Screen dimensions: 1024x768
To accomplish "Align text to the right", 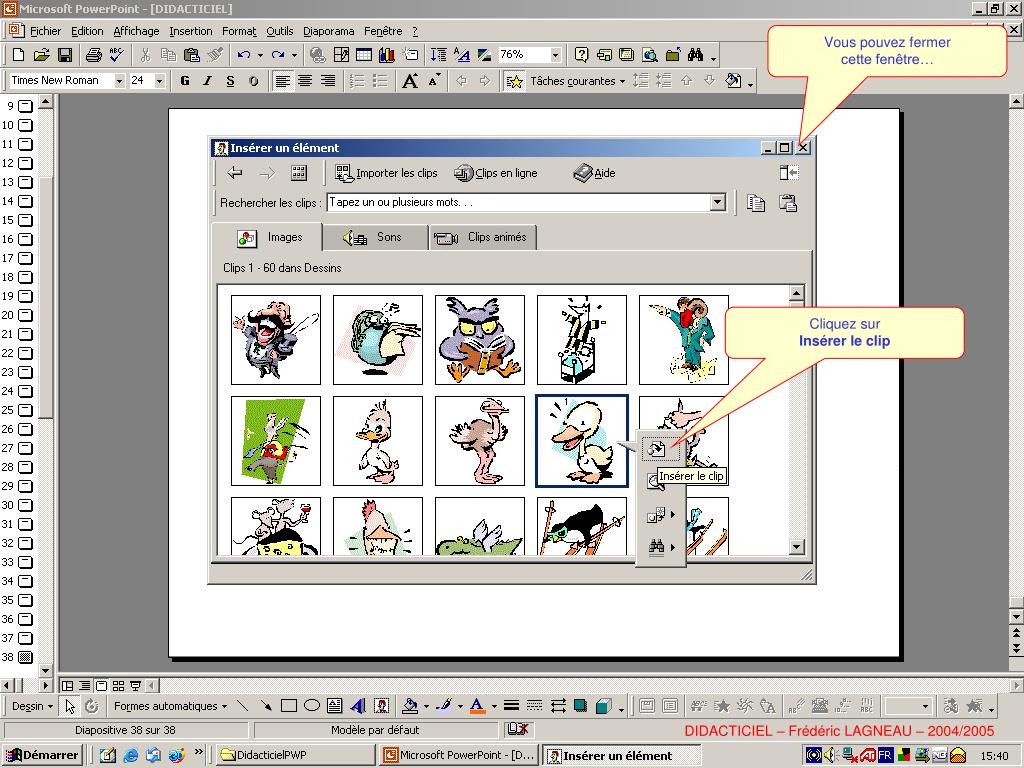I will click(328, 81).
